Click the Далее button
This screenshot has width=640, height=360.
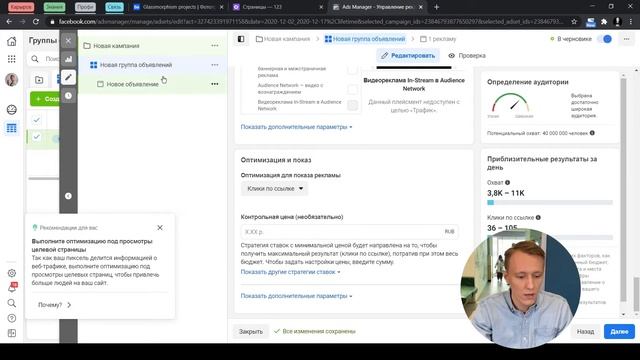click(x=619, y=331)
